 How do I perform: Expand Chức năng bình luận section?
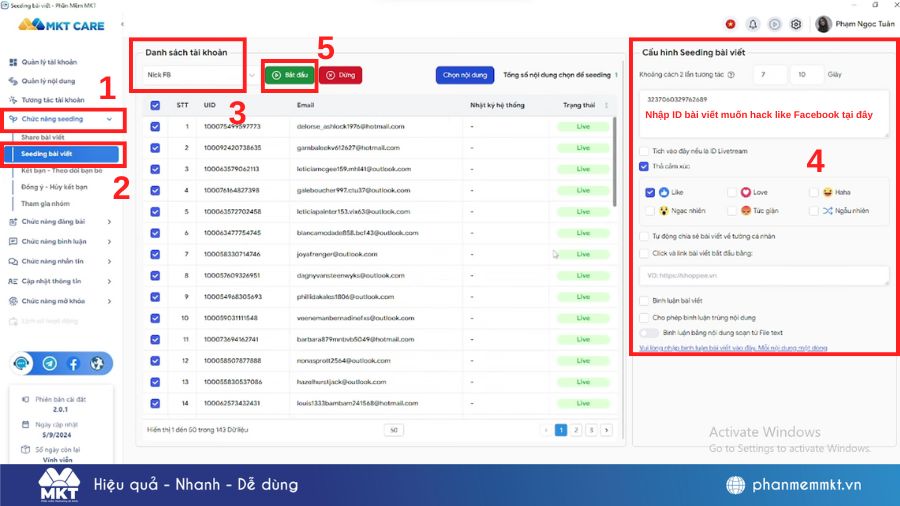[109, 242]
